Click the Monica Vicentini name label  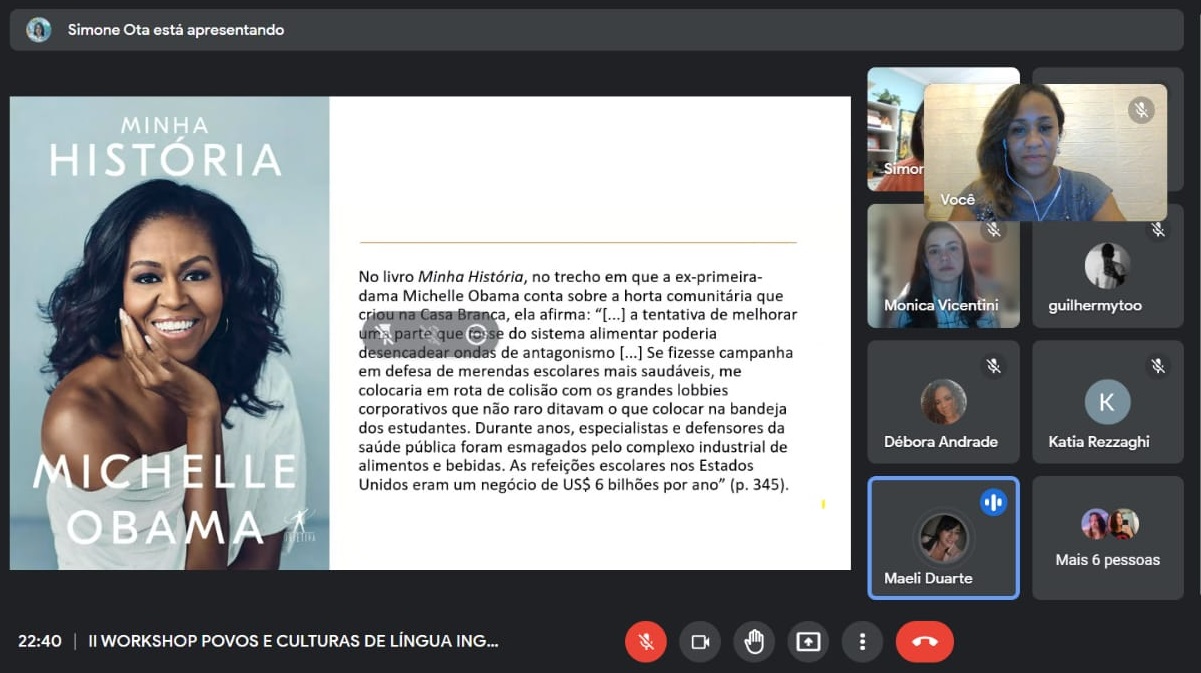[x=941, y=305]
